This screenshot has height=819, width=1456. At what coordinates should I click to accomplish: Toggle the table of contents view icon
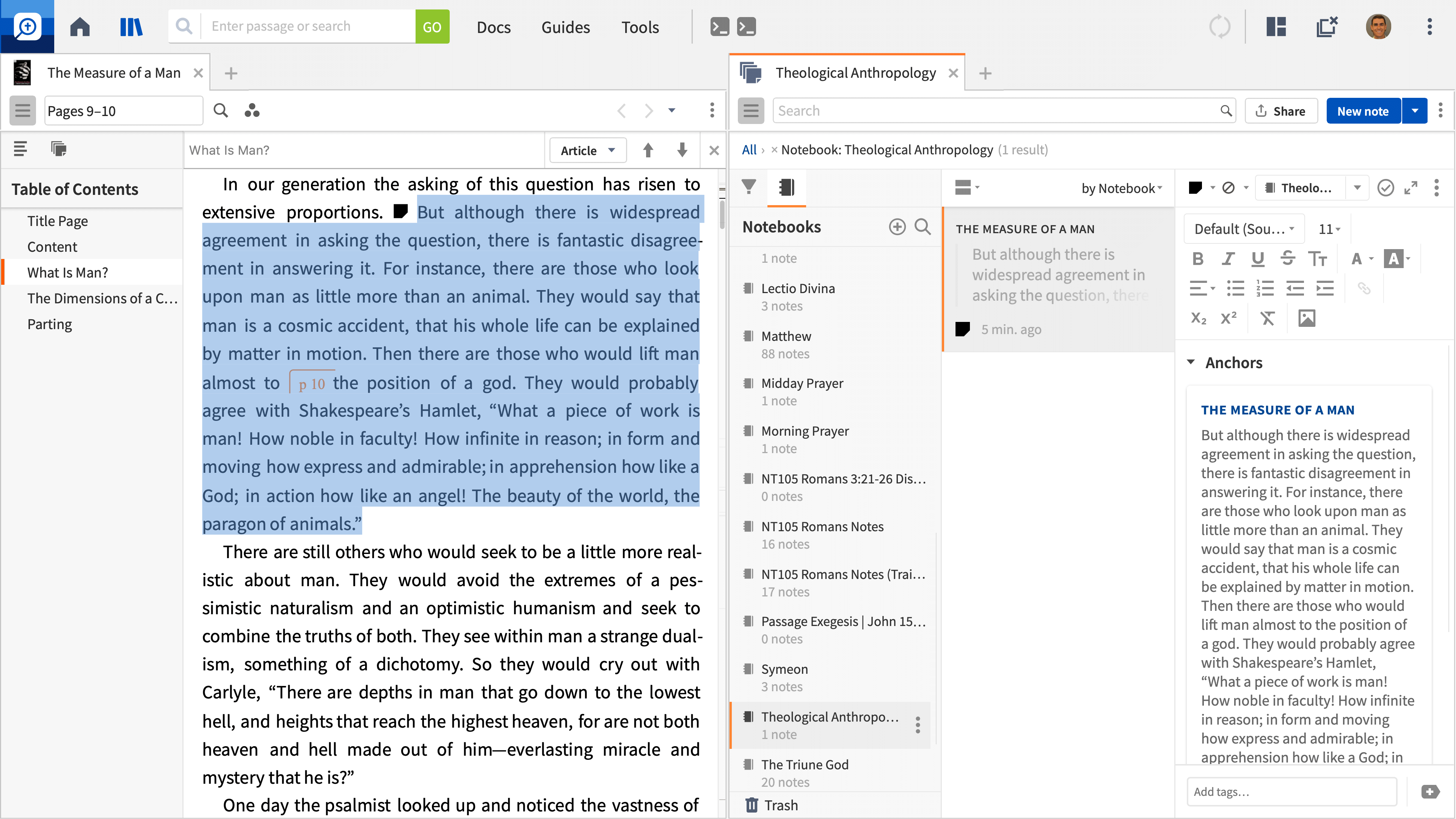point(20,149)
